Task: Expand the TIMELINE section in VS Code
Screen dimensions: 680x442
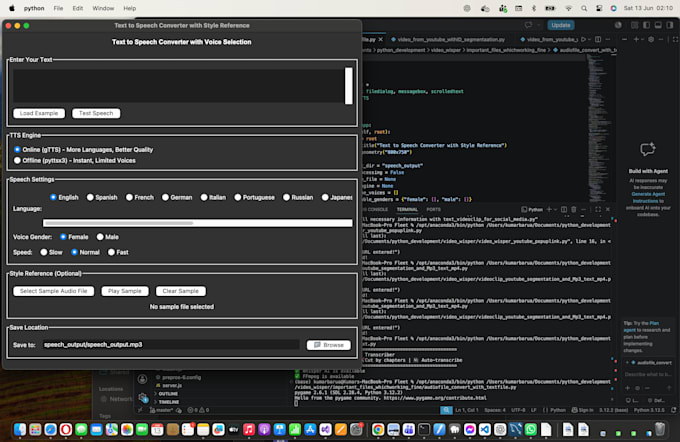Action: click(169, 402)
